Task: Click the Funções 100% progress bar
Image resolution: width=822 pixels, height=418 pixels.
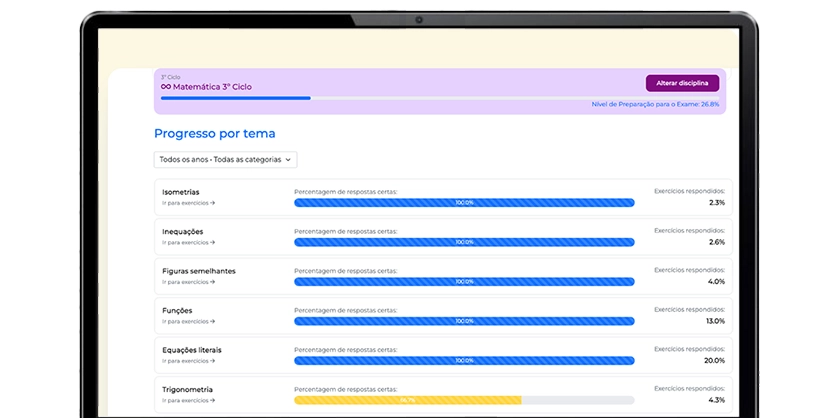Action: 464,321
